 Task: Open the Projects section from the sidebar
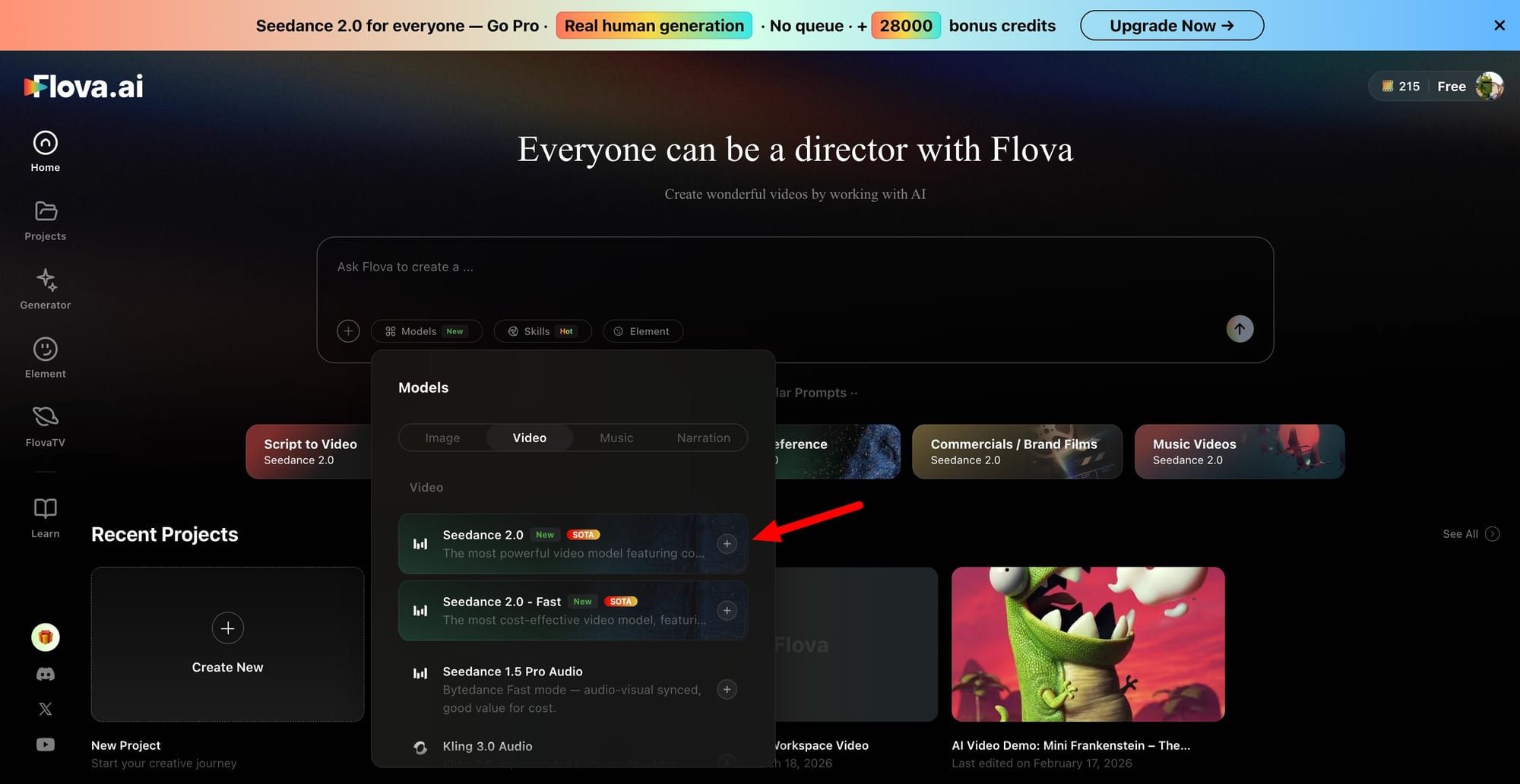coord(45,220)
